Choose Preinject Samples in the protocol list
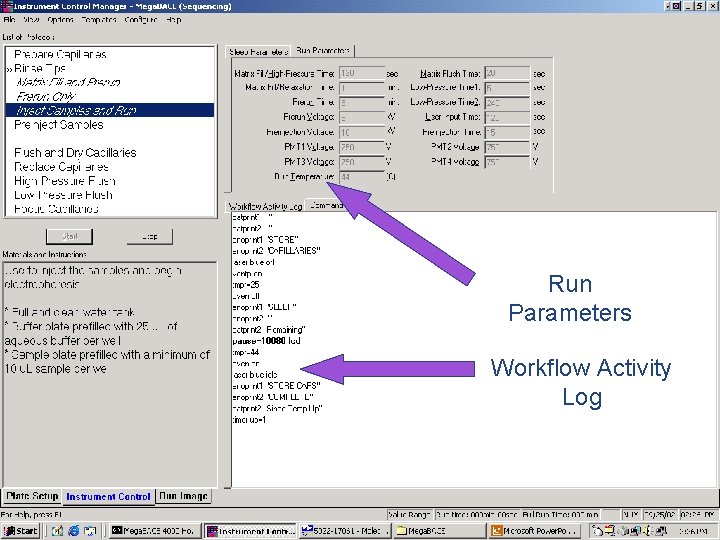 pos(59,124)
